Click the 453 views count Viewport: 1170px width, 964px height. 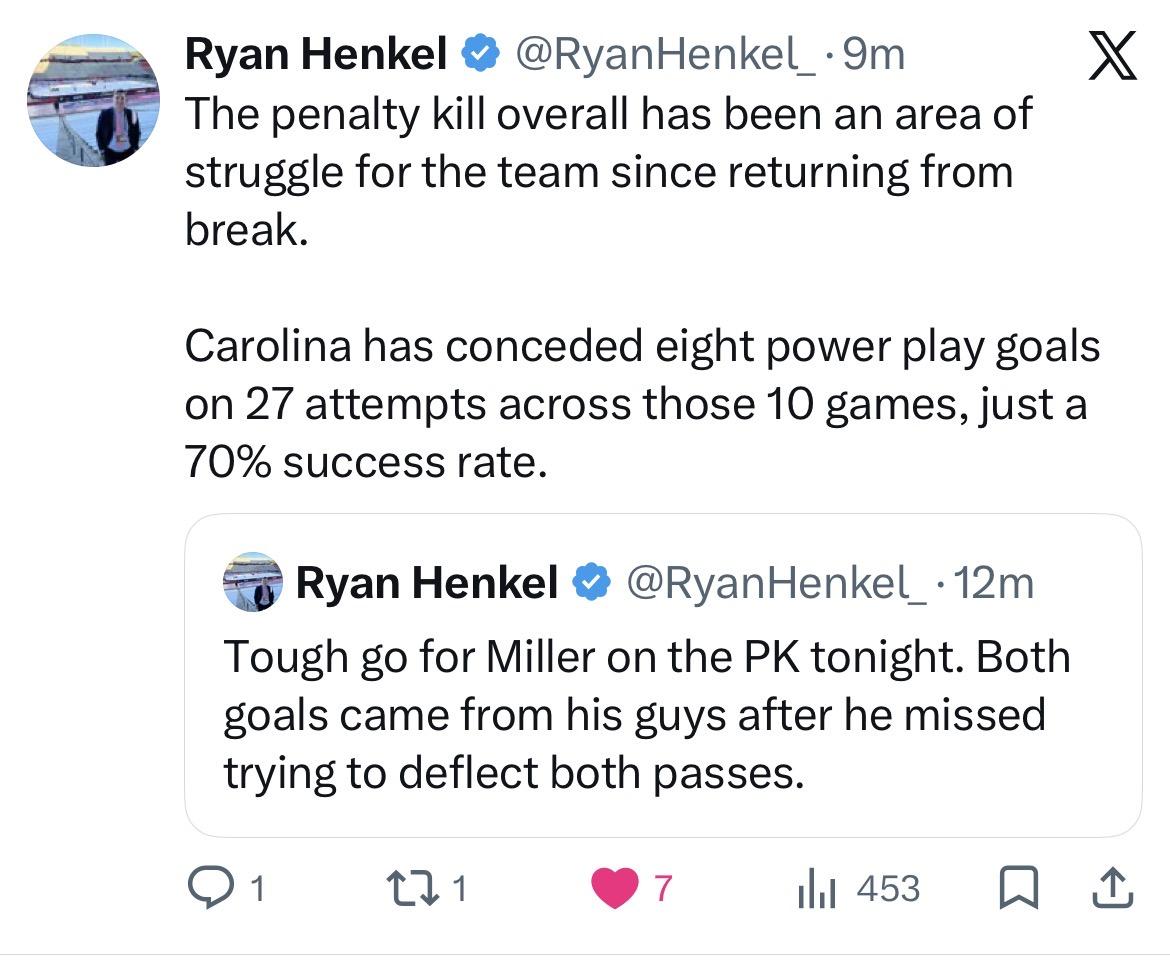[888, 888]
